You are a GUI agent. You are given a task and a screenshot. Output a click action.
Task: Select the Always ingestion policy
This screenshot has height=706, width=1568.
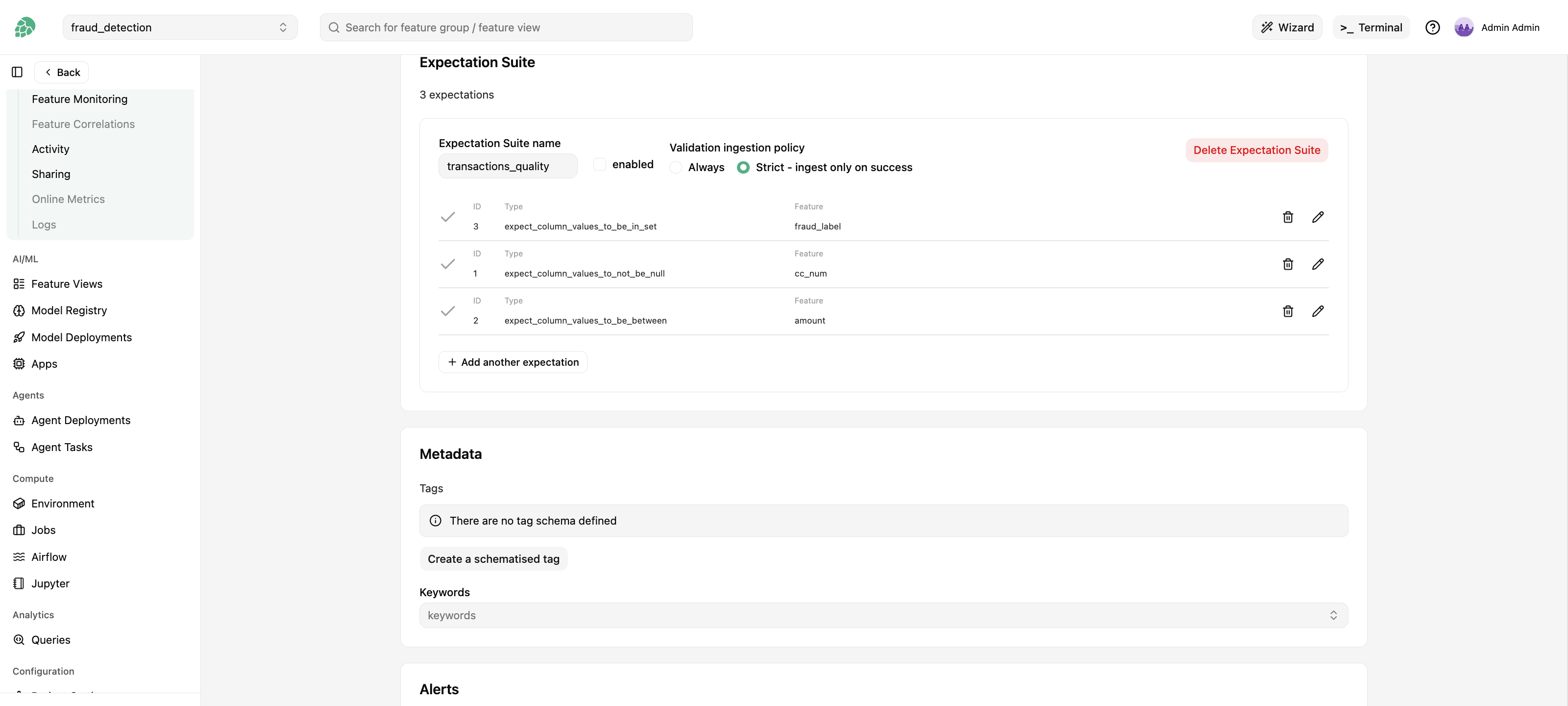[676, 168]
